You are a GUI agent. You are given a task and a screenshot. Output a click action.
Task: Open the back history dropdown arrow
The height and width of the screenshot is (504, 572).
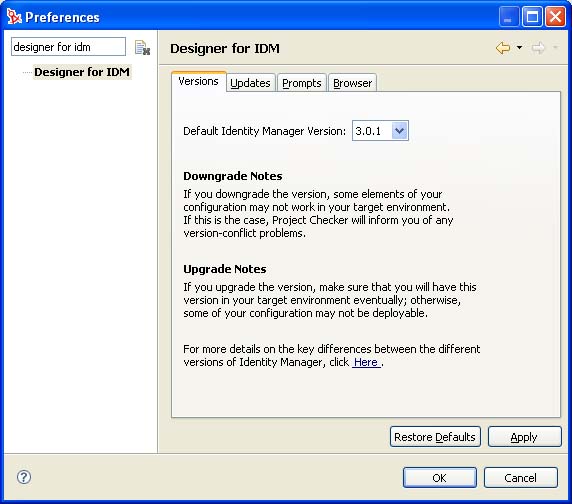(519, 47)
